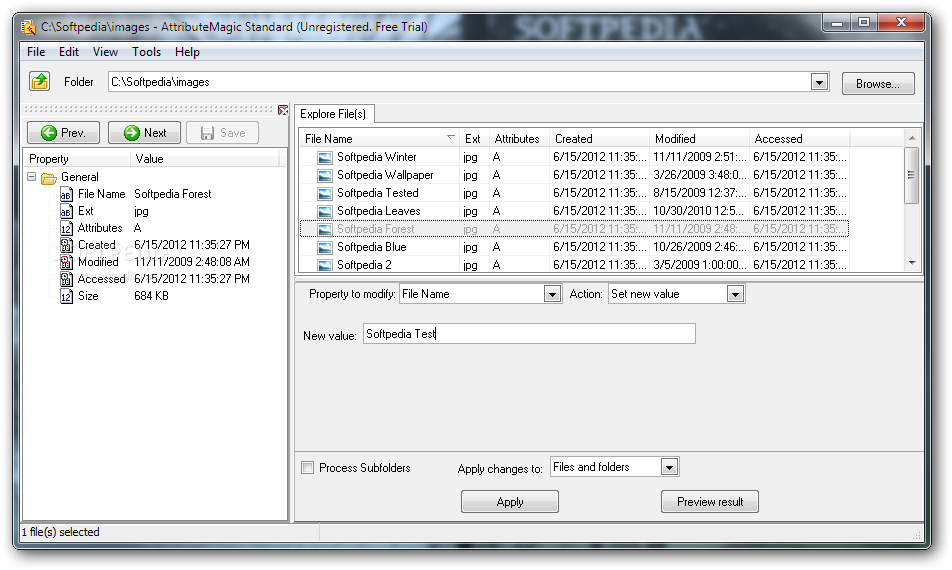
Task: Go to next file with Next button
Action: 144,133
